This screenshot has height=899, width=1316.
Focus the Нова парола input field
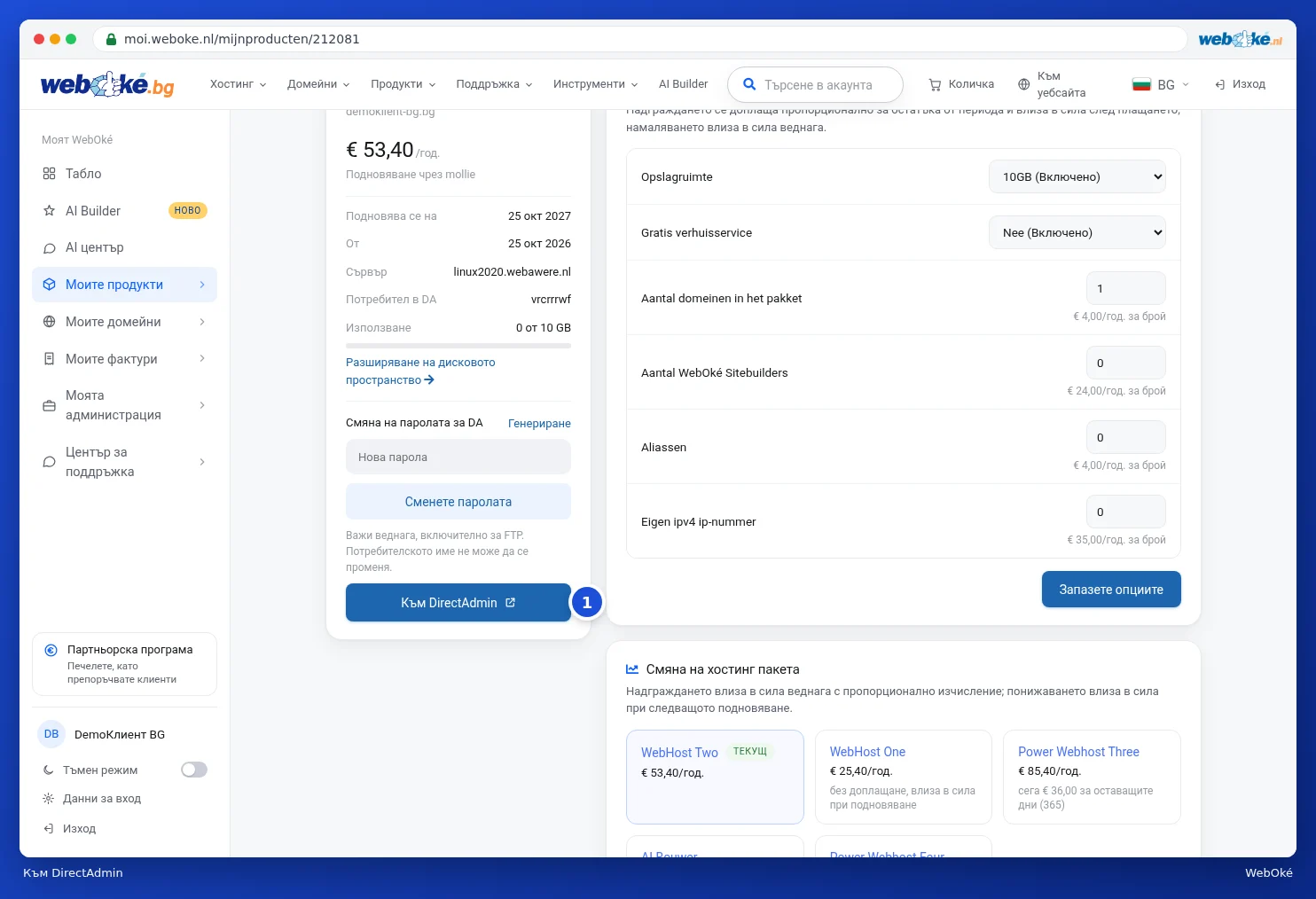pyautogui.click(x=458, y=457)
